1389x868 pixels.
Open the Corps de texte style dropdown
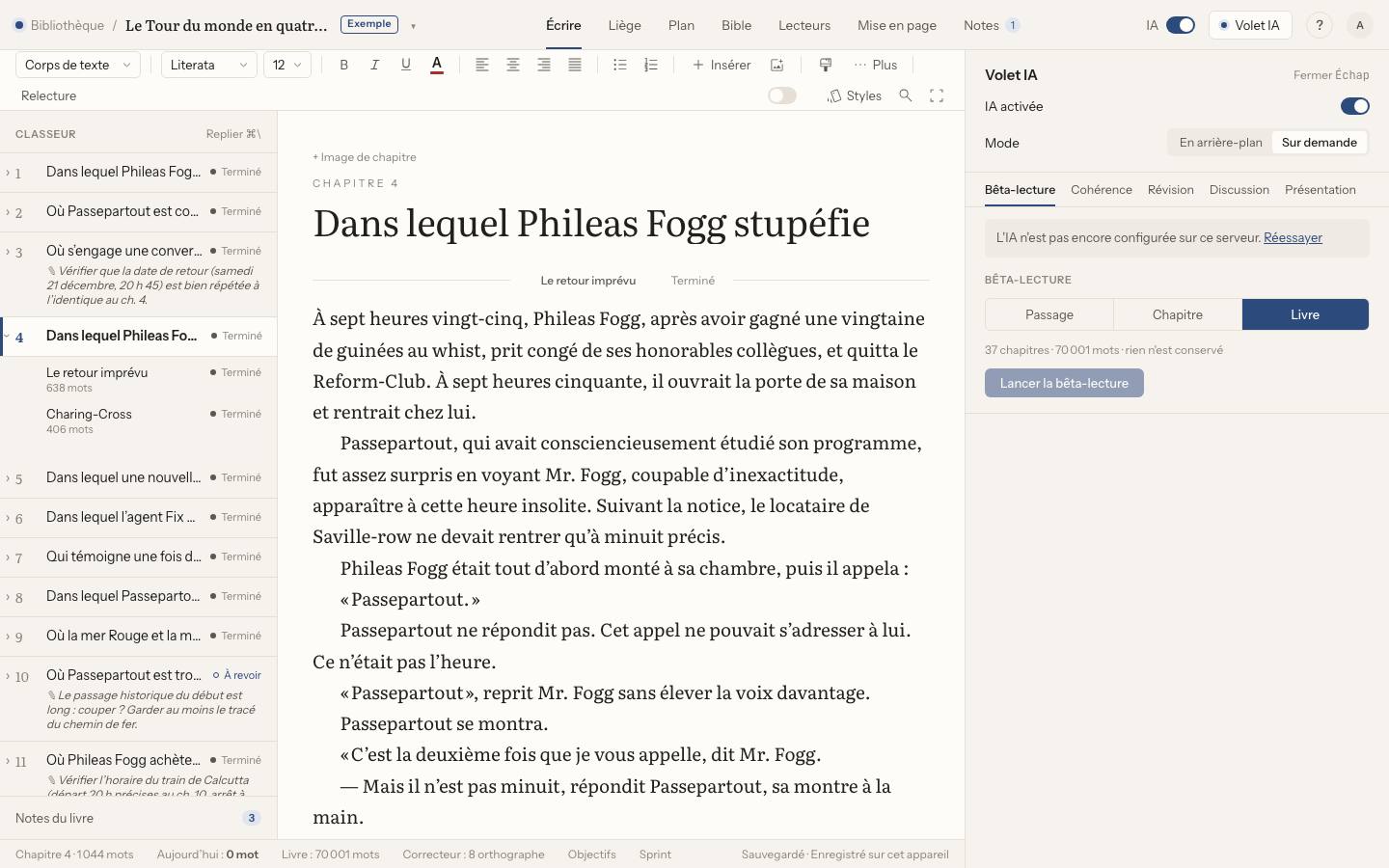(78, 65)
